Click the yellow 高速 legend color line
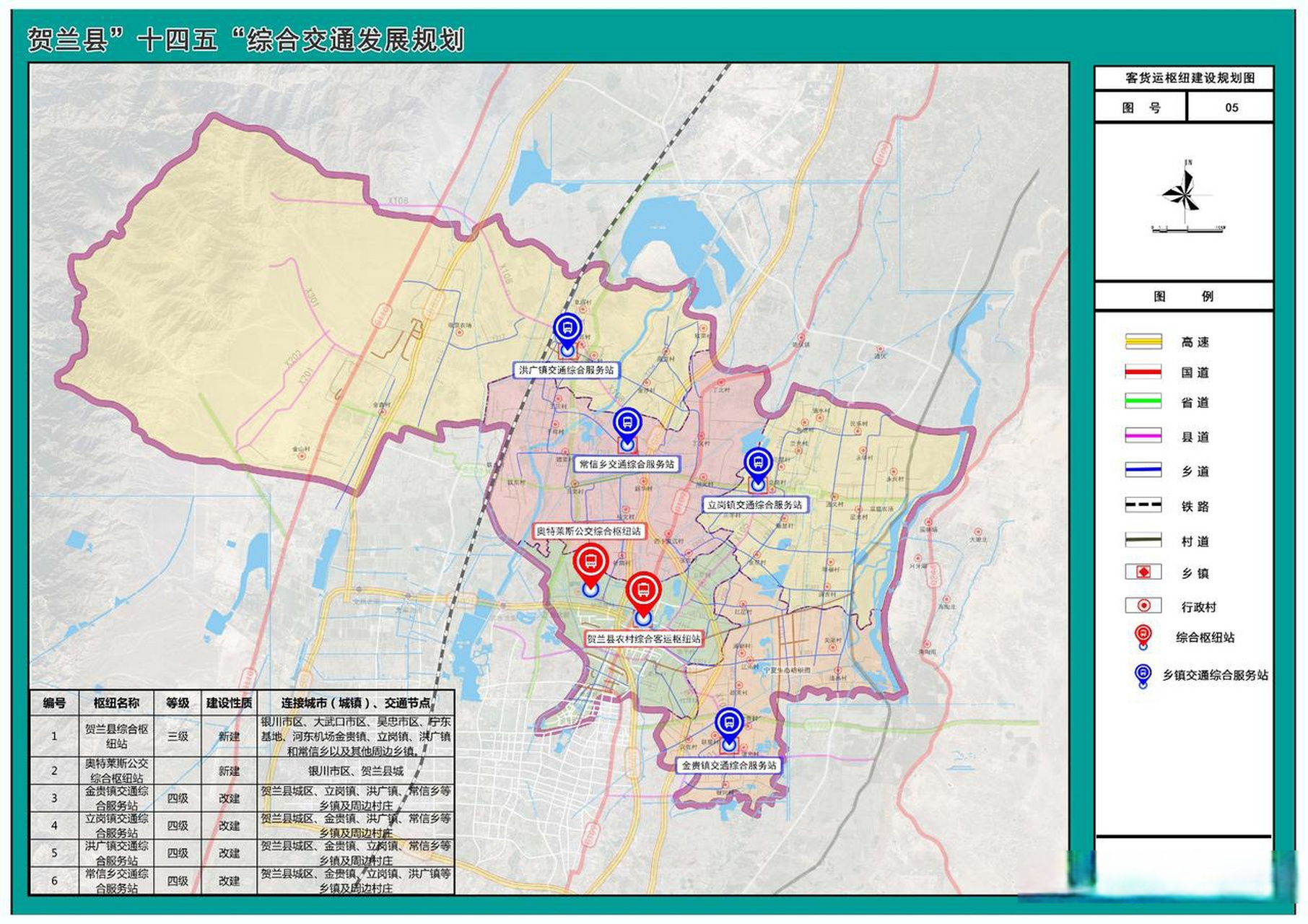 click(1143, 341)
